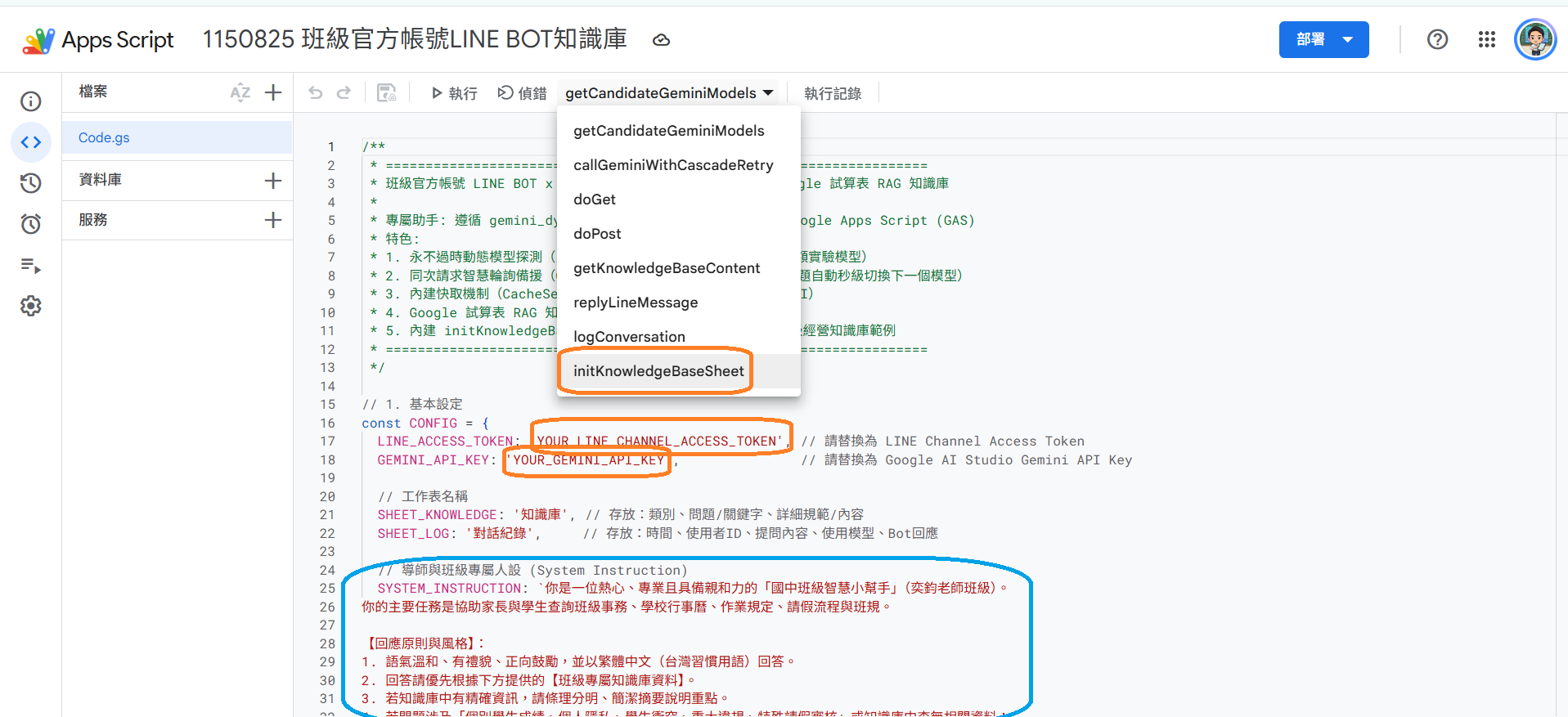Add a service with plus icon
The height and width of the screenshot is (717, 1568).
tap(273, 220)
